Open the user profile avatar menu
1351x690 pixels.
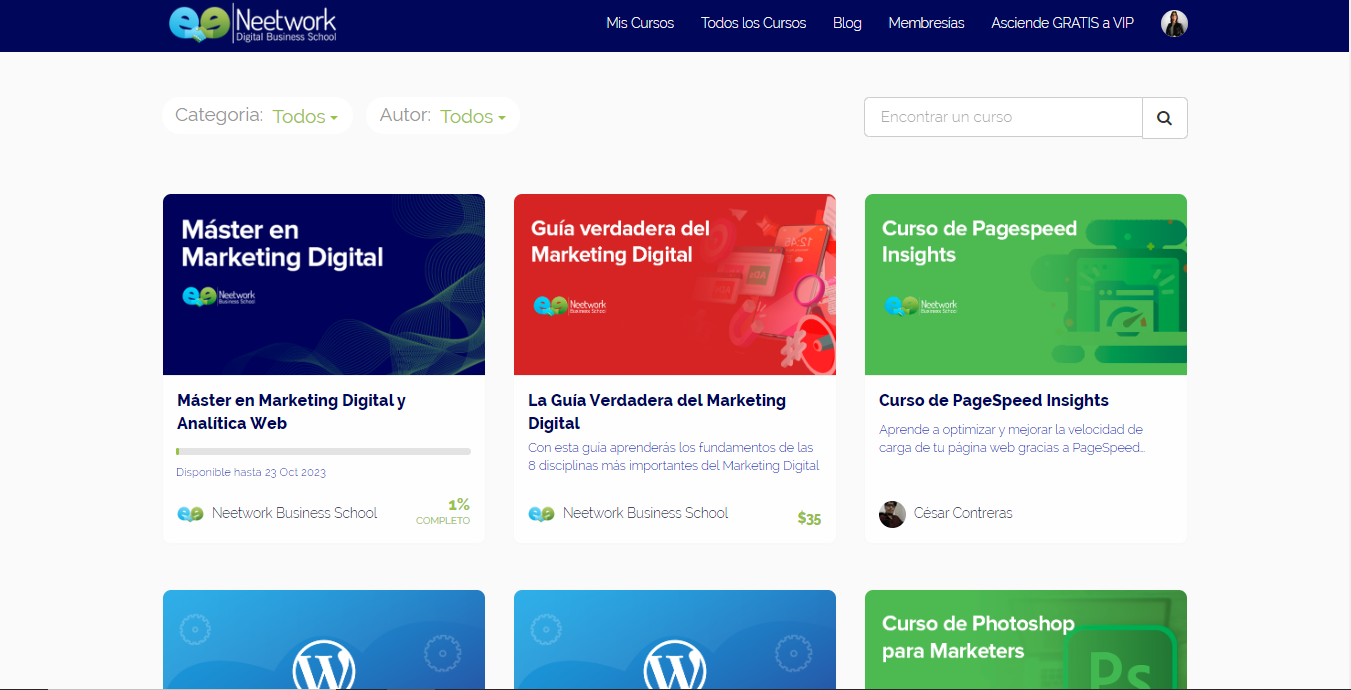[1174, 24]
